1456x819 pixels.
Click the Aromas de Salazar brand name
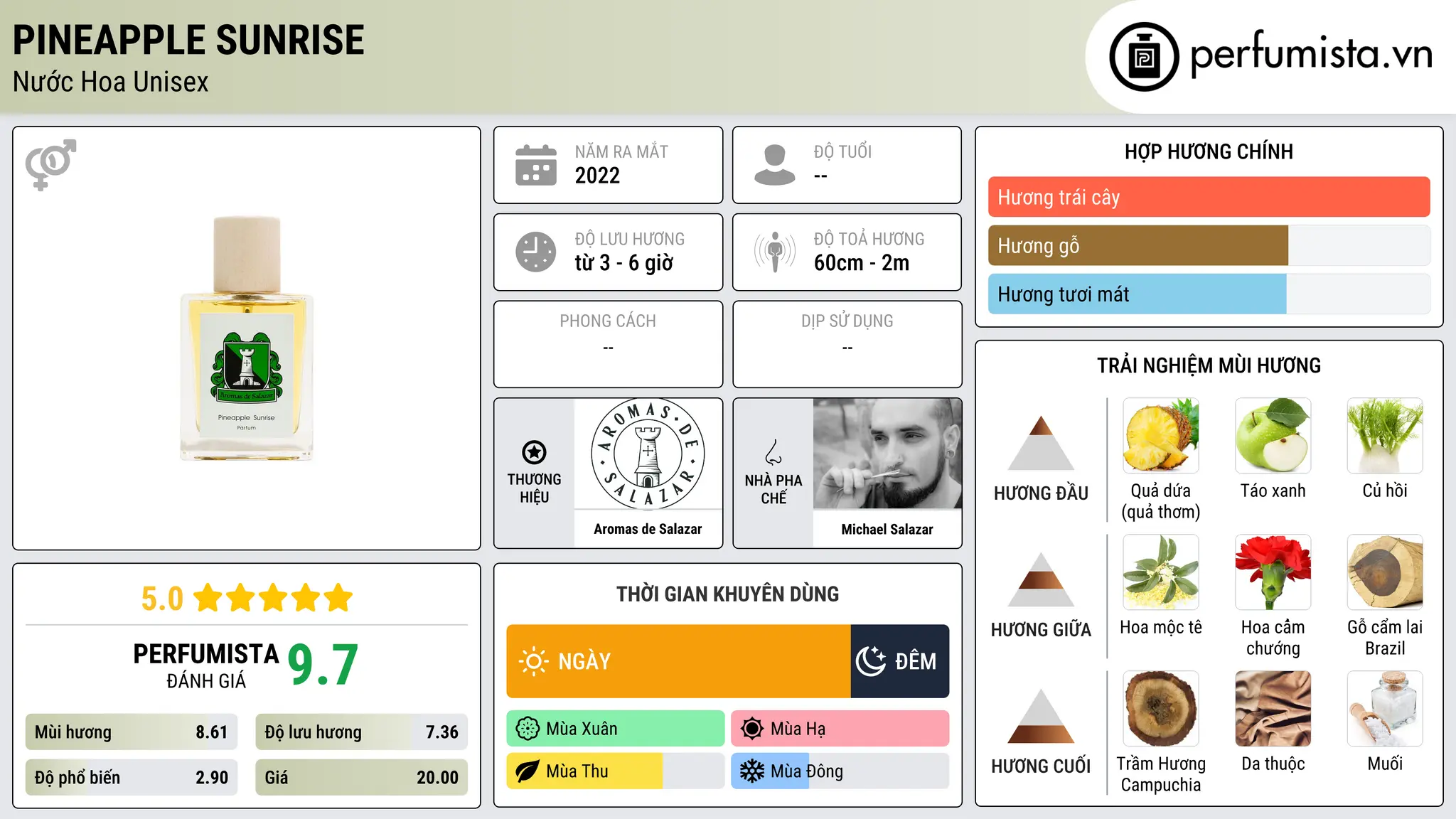[648, 529]
